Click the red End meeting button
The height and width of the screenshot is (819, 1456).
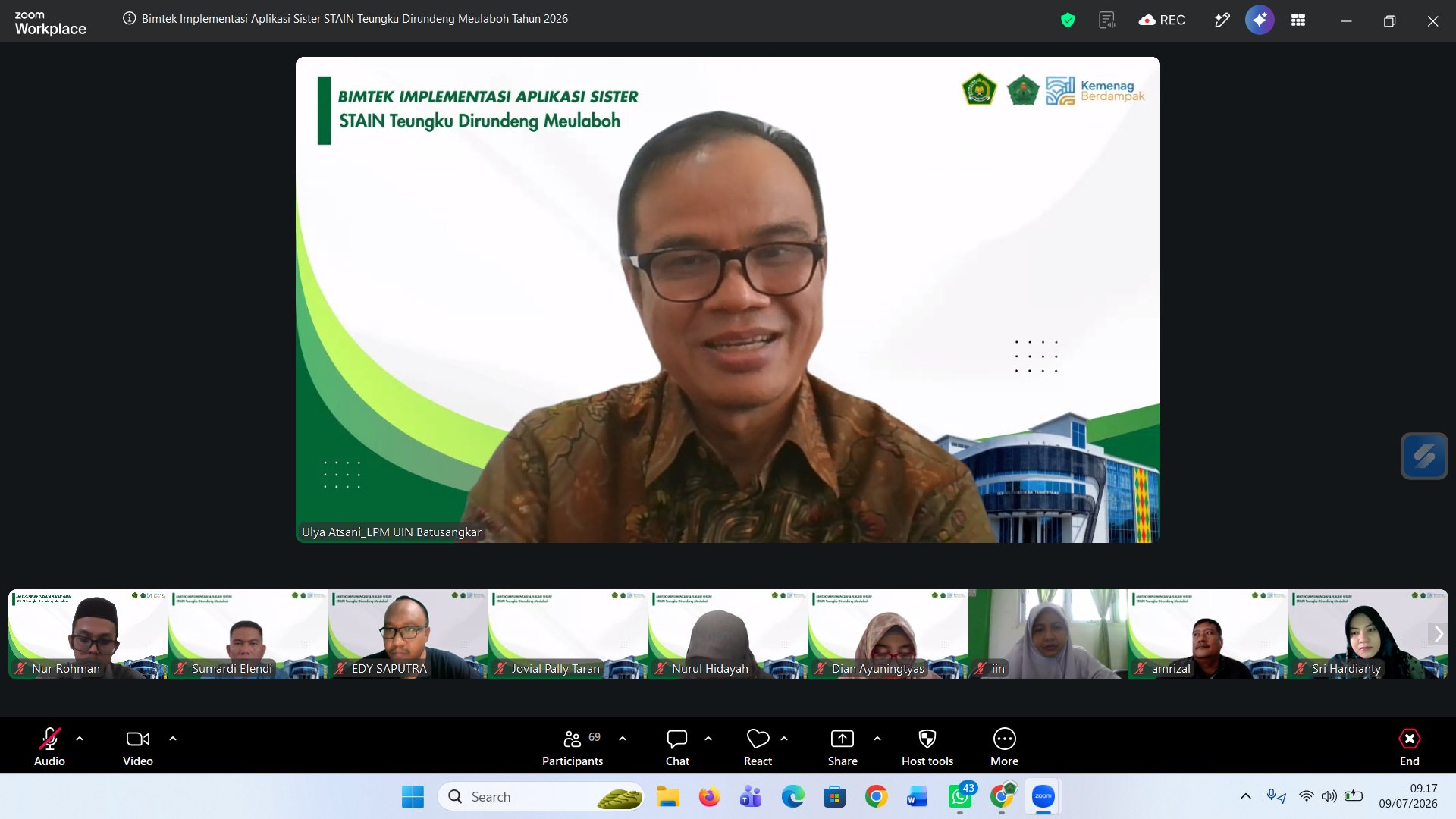(x=1409, y=746)
